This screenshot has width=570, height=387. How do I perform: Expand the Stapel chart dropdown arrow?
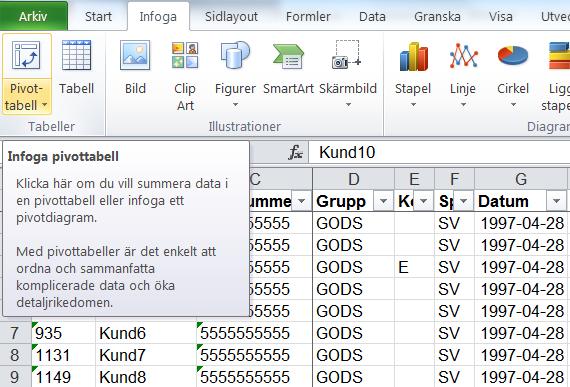(413, 105)
